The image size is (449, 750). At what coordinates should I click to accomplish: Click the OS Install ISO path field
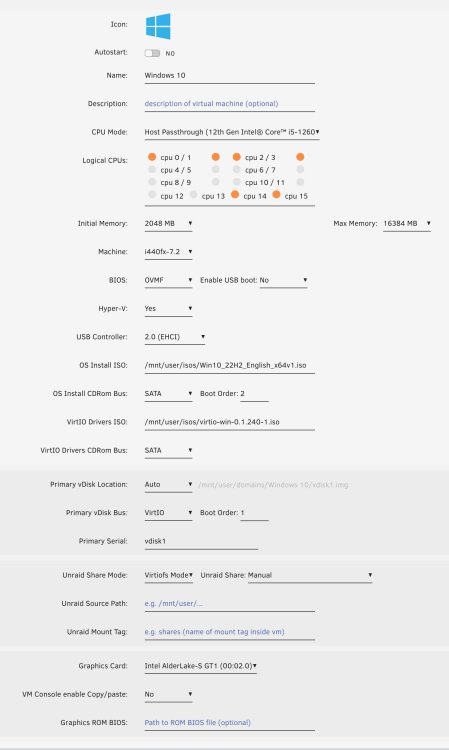coord(230,365)
